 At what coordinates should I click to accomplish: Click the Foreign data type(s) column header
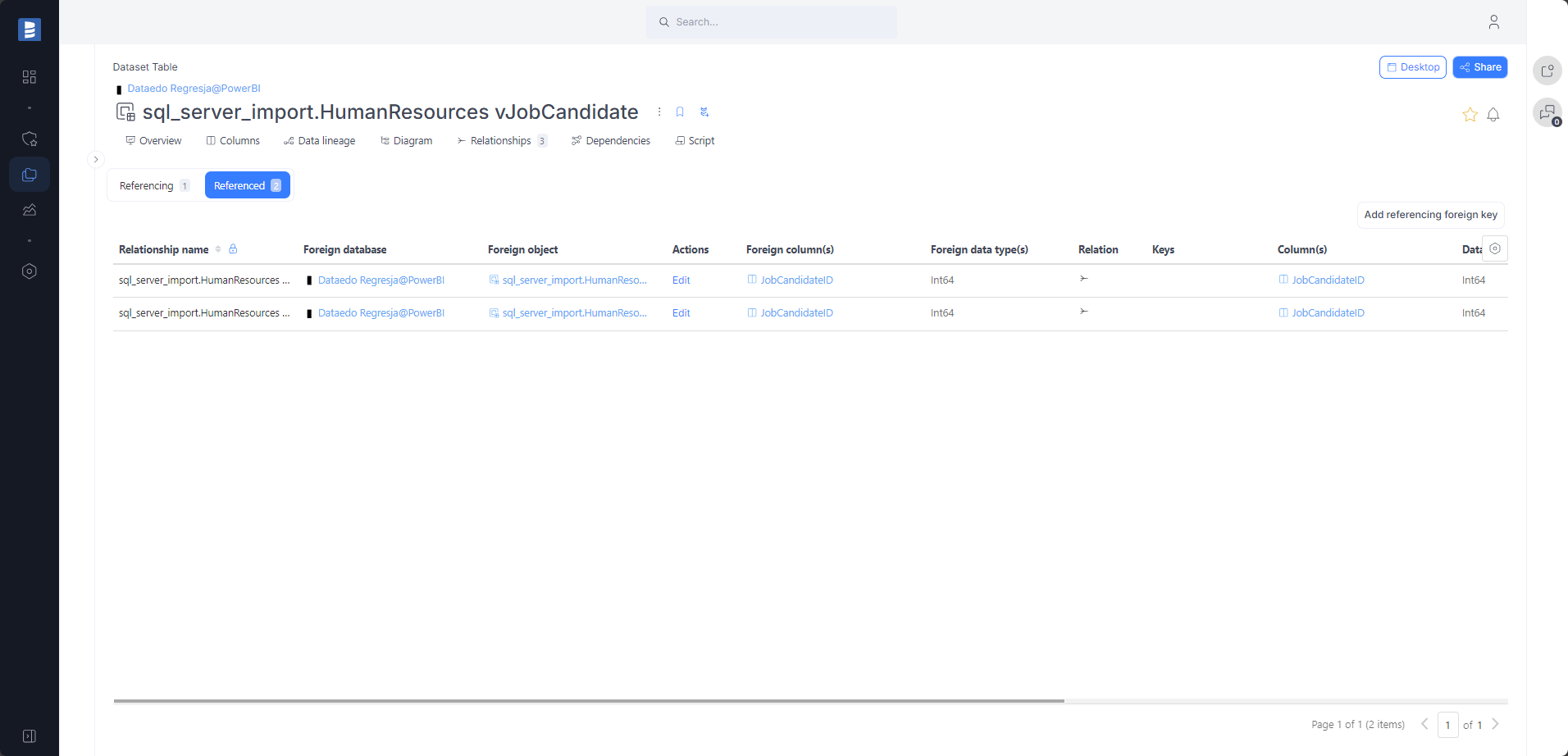979,249
